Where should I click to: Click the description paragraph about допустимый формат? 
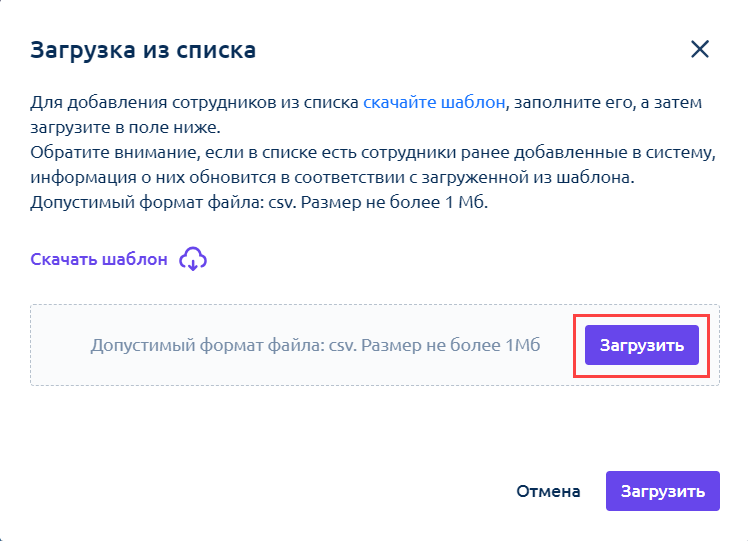(259, 202)
